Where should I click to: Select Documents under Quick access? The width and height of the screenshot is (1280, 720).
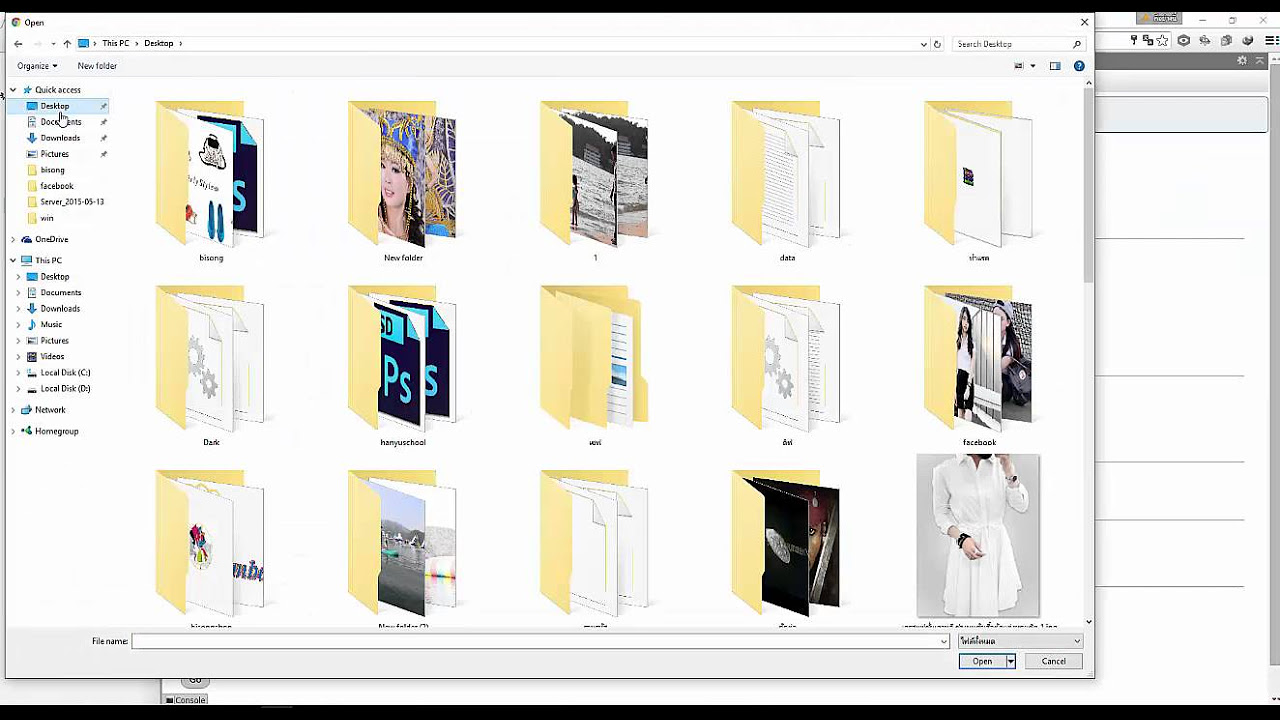tap(60, 122)
